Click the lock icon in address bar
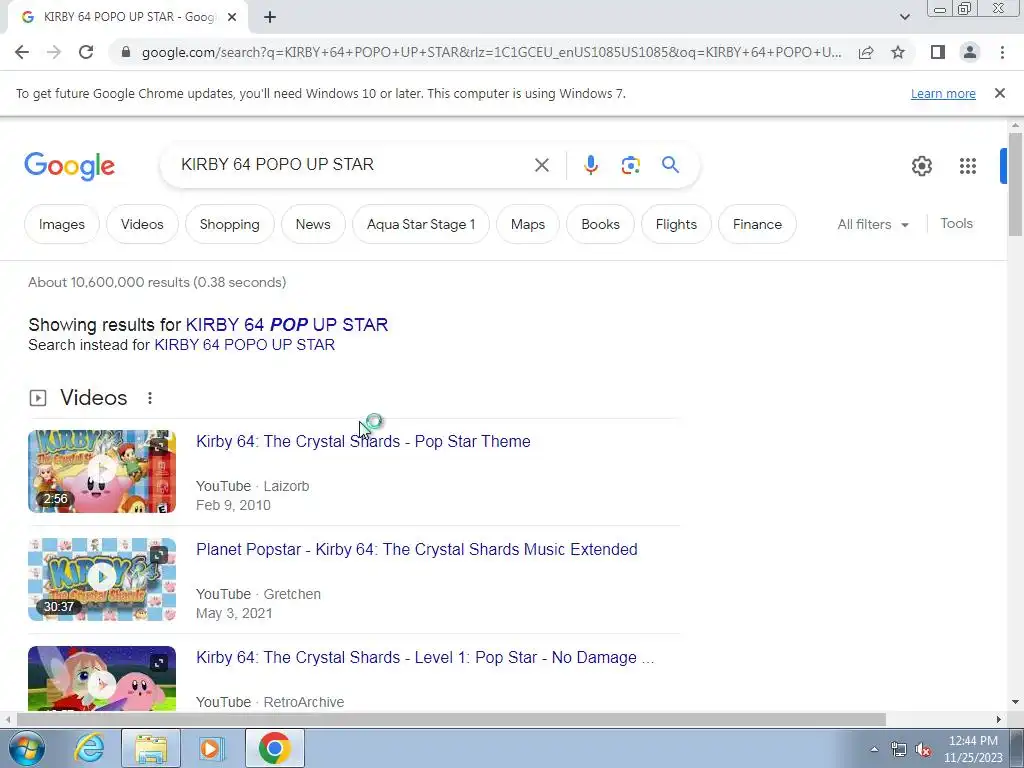The width and height of the screenshot is (1024, 768). (x=126, y=52)
